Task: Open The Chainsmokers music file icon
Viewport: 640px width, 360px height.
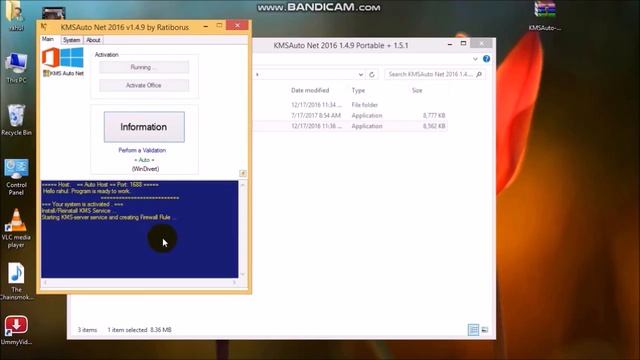Action: coord(16,282)
